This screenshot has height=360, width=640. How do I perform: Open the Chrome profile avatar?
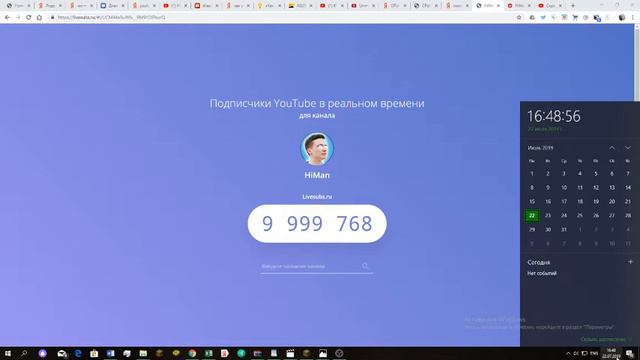pos(622,18)
